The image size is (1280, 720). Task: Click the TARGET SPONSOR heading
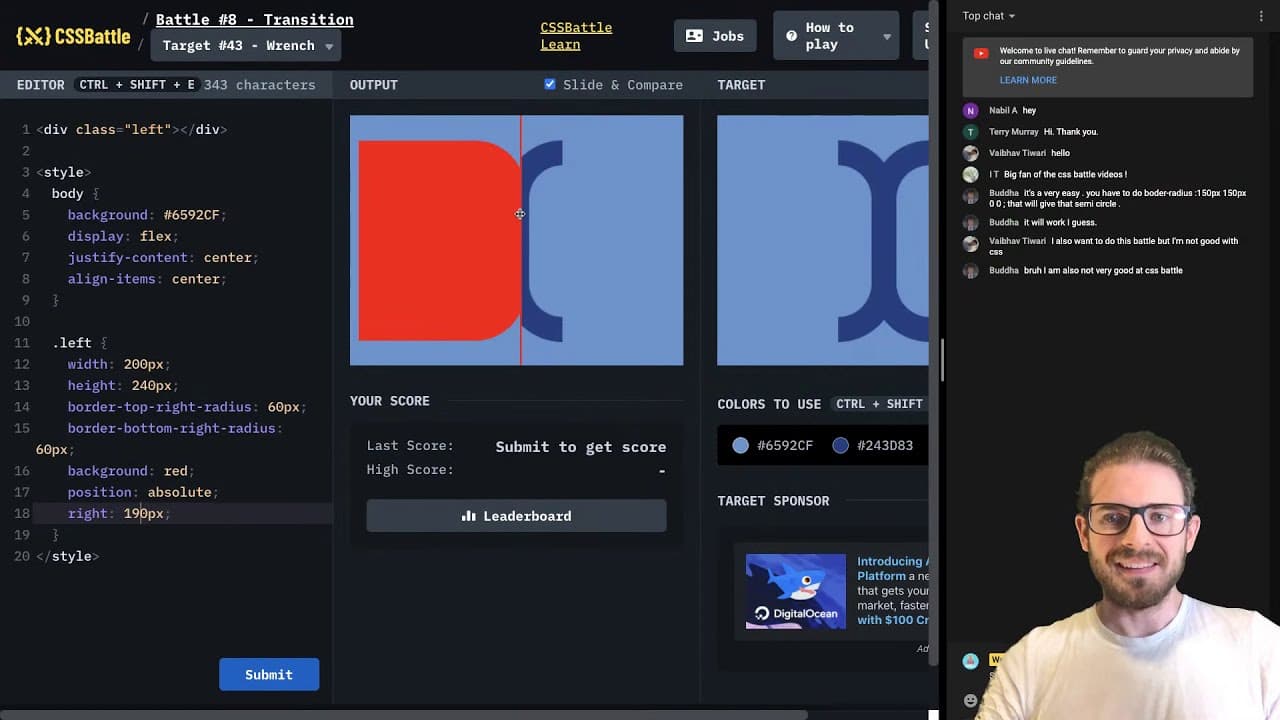click(x=773, y=501)
